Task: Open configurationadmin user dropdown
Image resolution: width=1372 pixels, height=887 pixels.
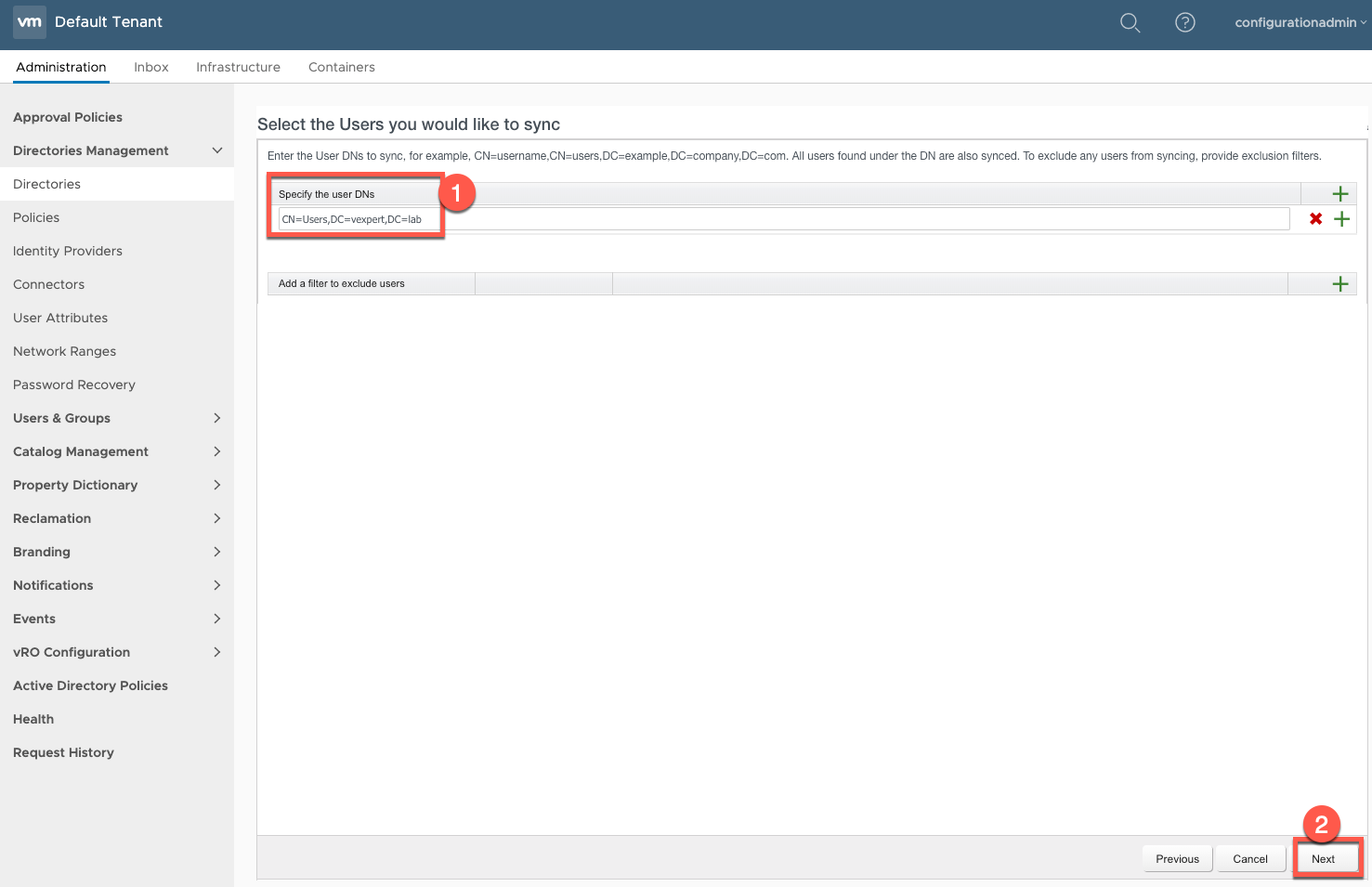Action: point(1300,22)
